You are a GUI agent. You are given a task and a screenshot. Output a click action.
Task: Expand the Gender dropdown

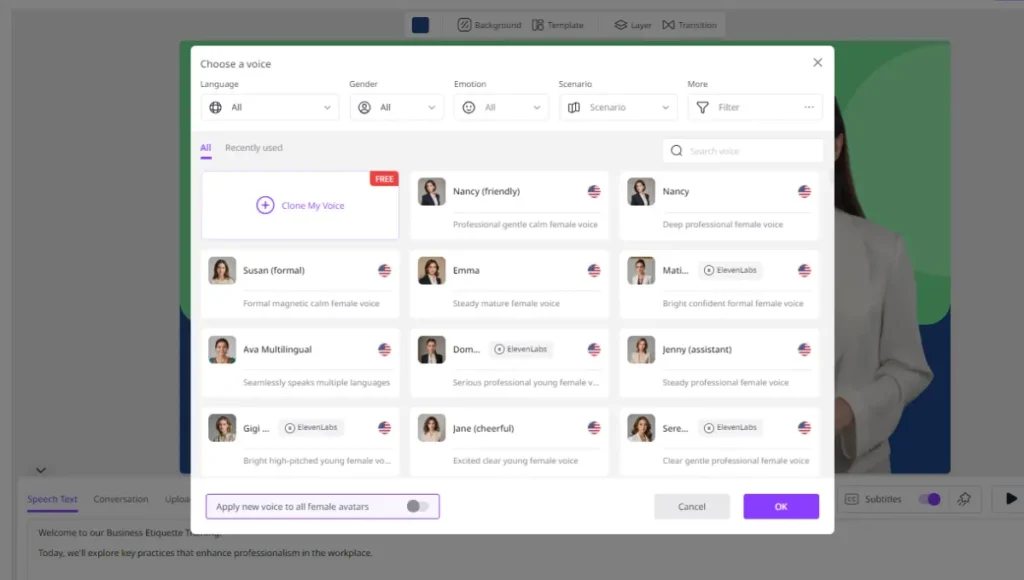(x=396, y=107)
